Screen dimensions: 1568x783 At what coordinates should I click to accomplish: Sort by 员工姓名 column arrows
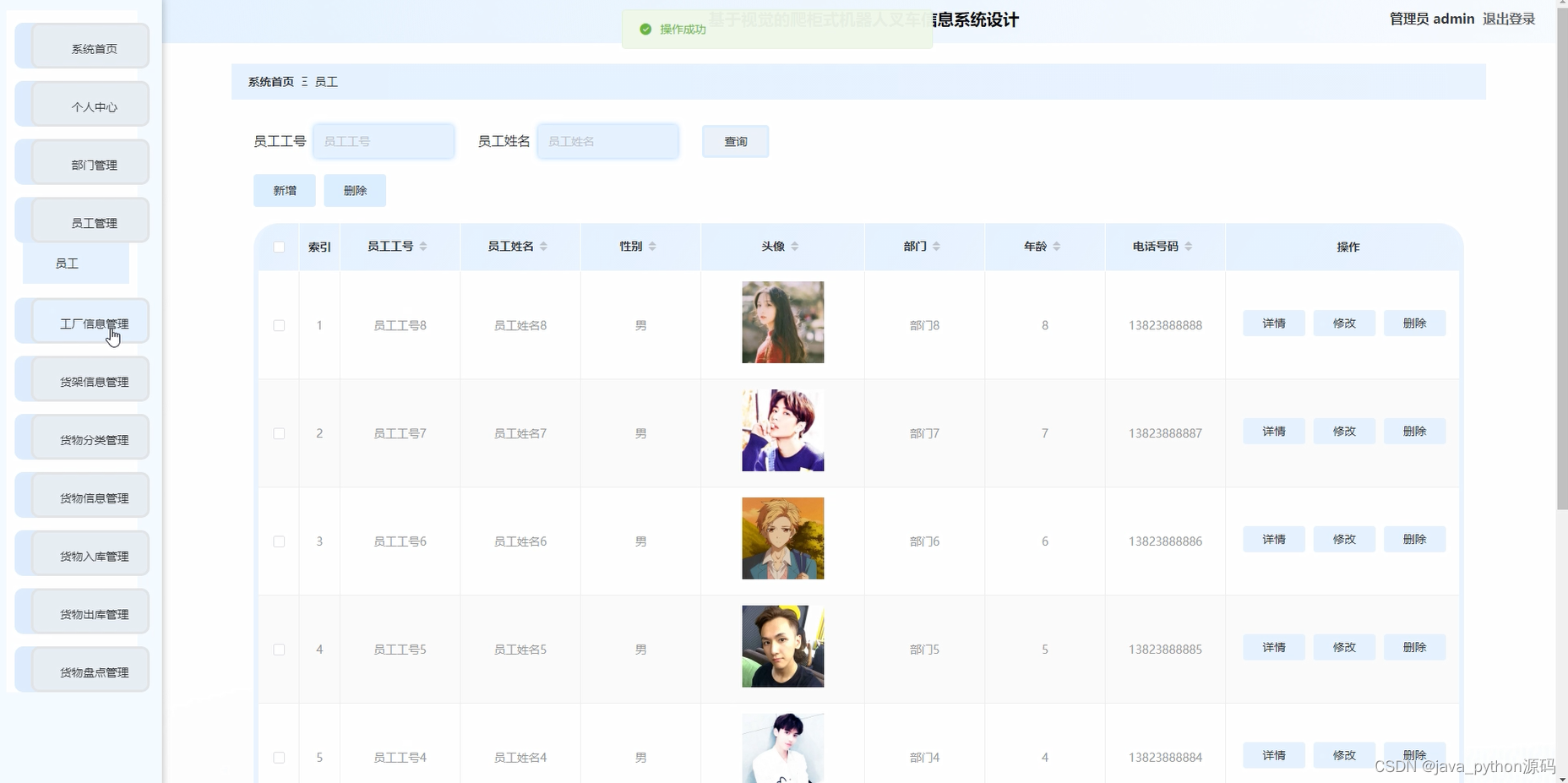pos(543,247)
